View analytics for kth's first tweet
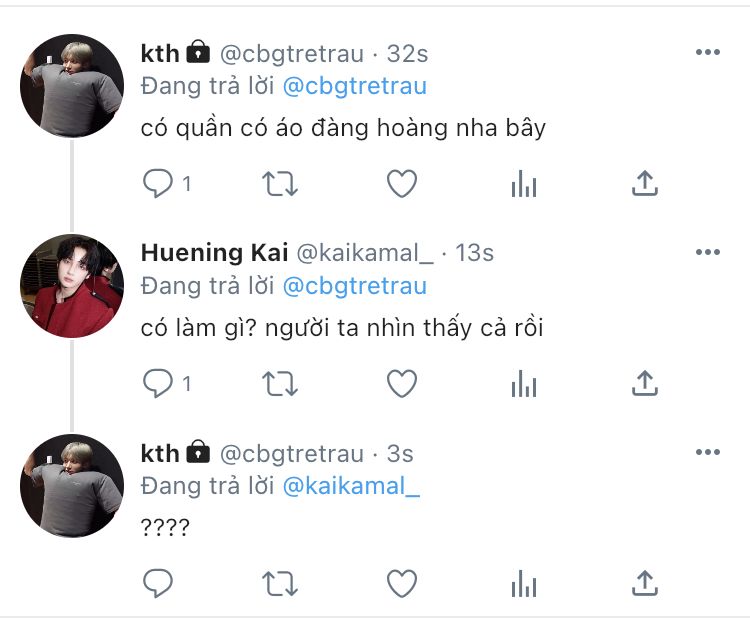The image size is (750, 618). (x=524, y=183)
